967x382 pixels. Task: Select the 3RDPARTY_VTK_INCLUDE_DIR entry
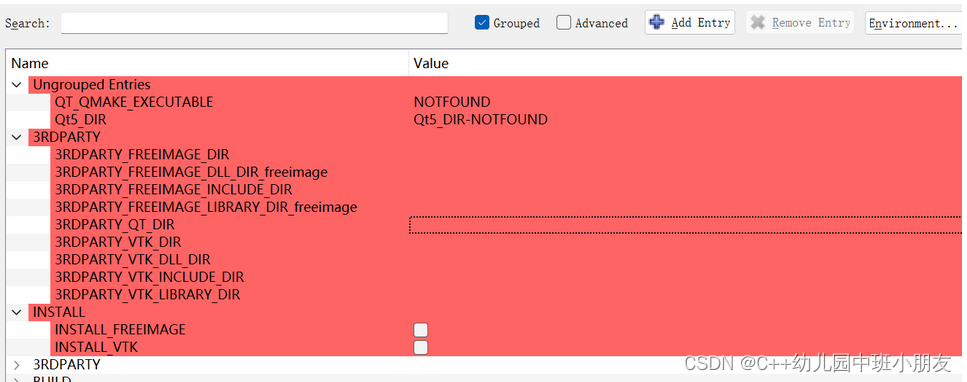click(x=149, y=277)
